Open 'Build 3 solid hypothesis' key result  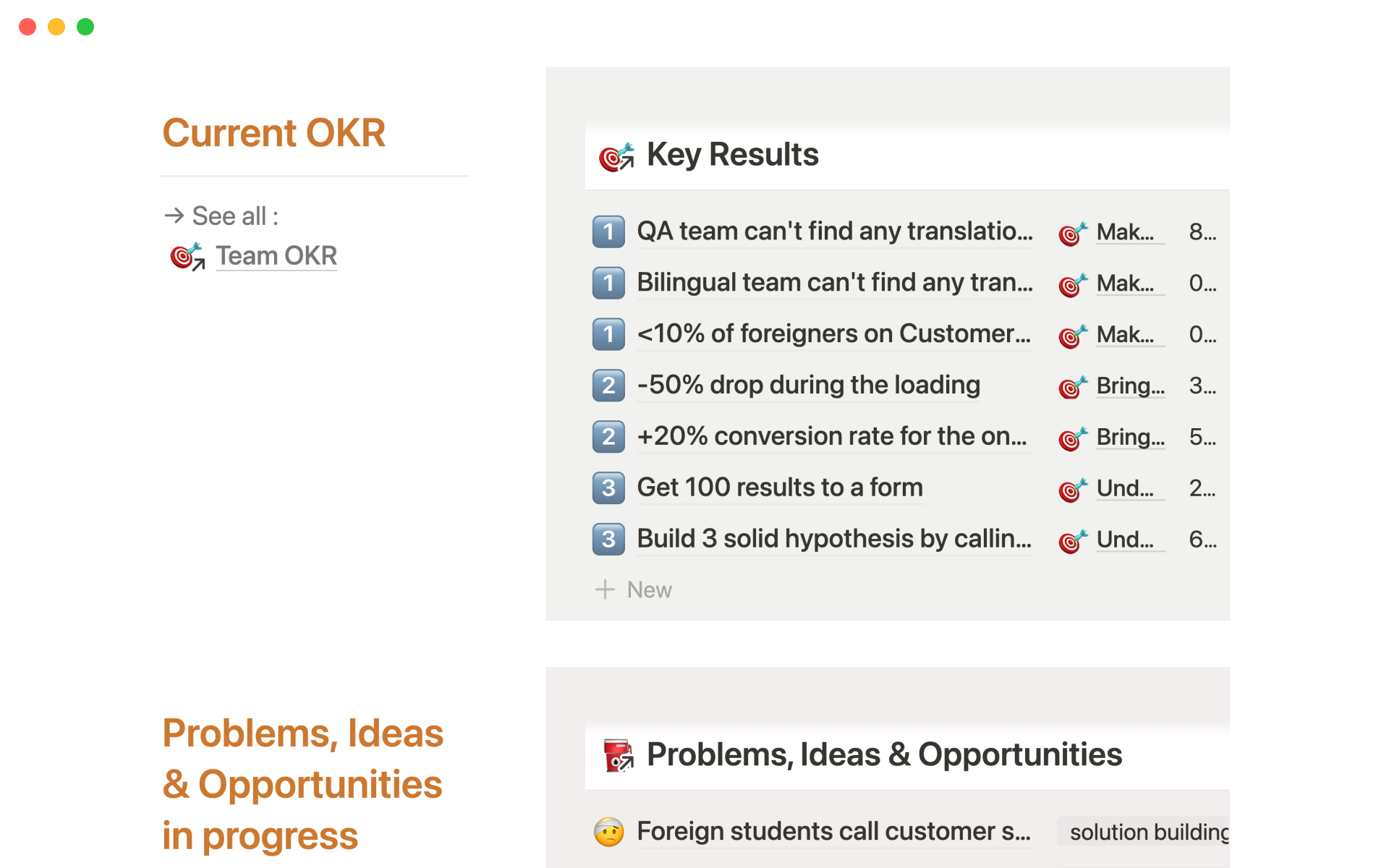pos(833,540)
